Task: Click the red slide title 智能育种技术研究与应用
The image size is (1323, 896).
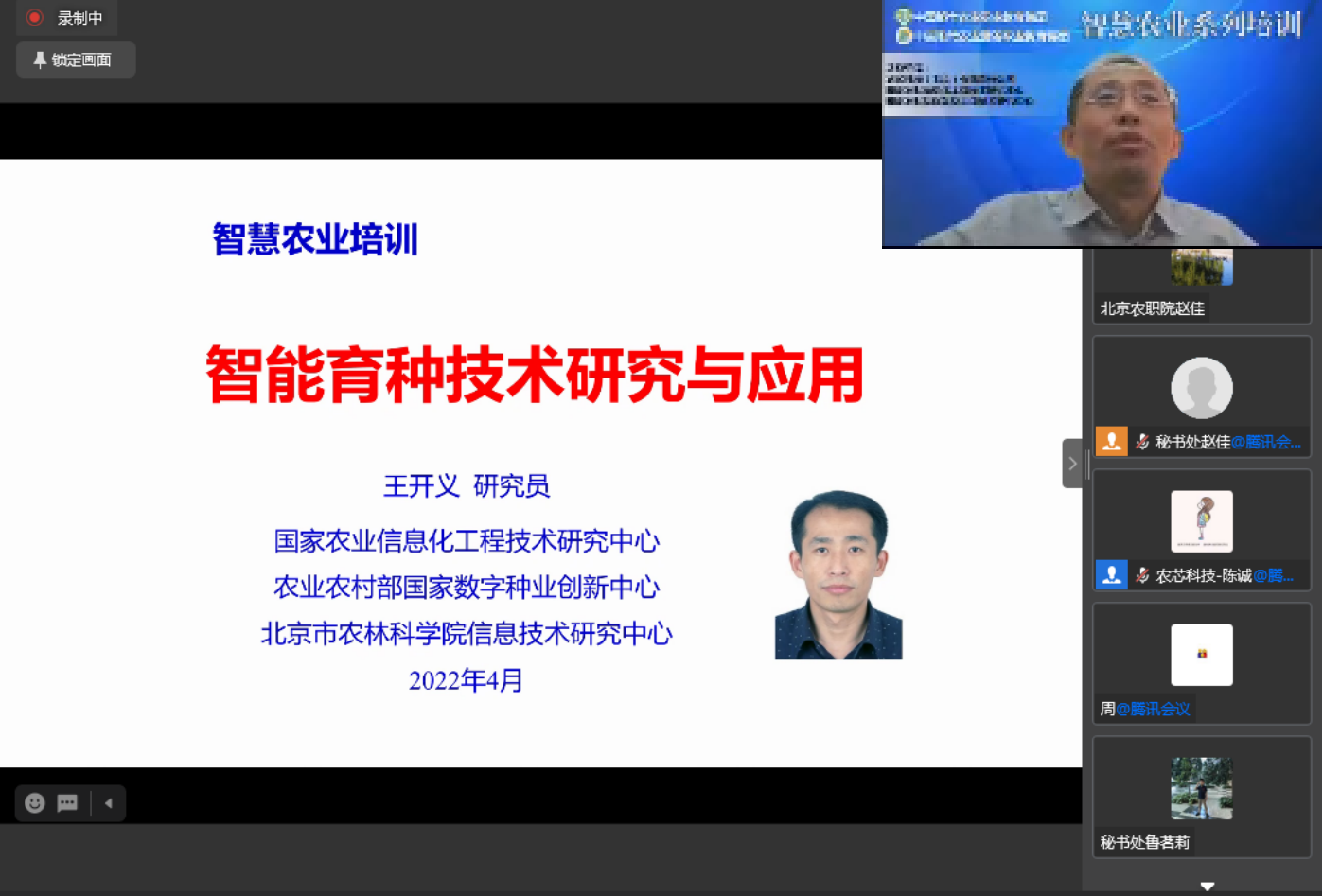Action: (x=535, y=376)
